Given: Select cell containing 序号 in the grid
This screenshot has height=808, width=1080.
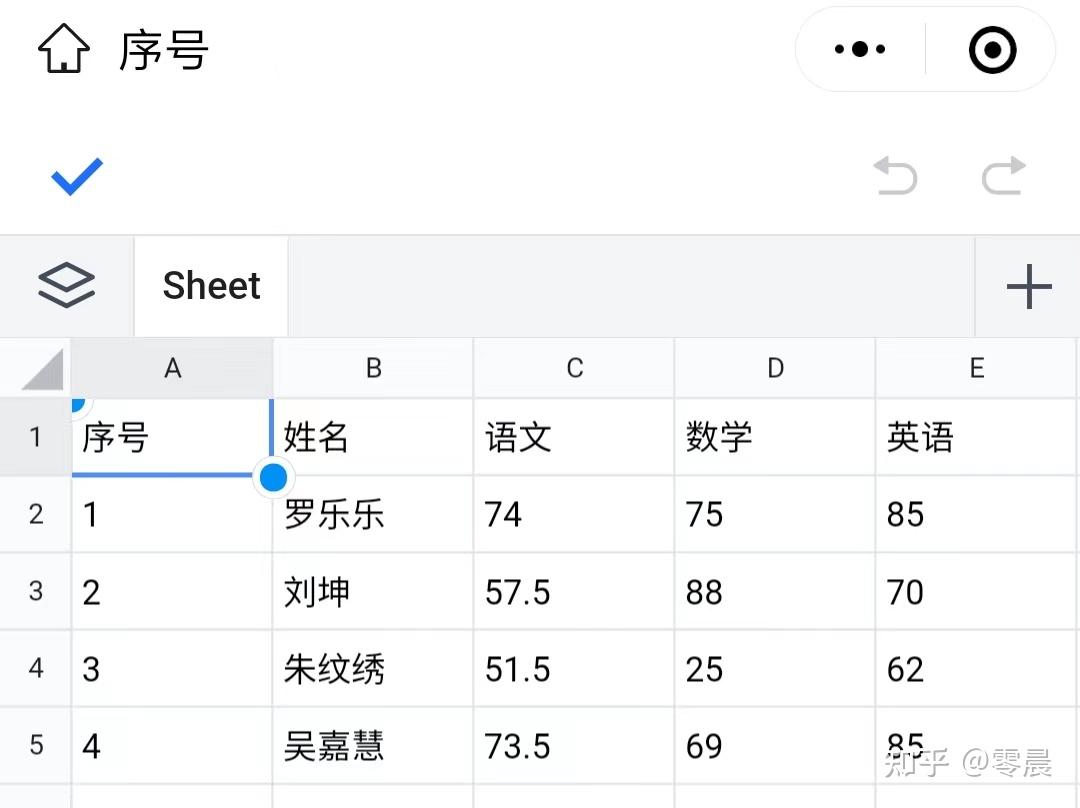Looking at the screenshot, I should [x=172, y=437].
